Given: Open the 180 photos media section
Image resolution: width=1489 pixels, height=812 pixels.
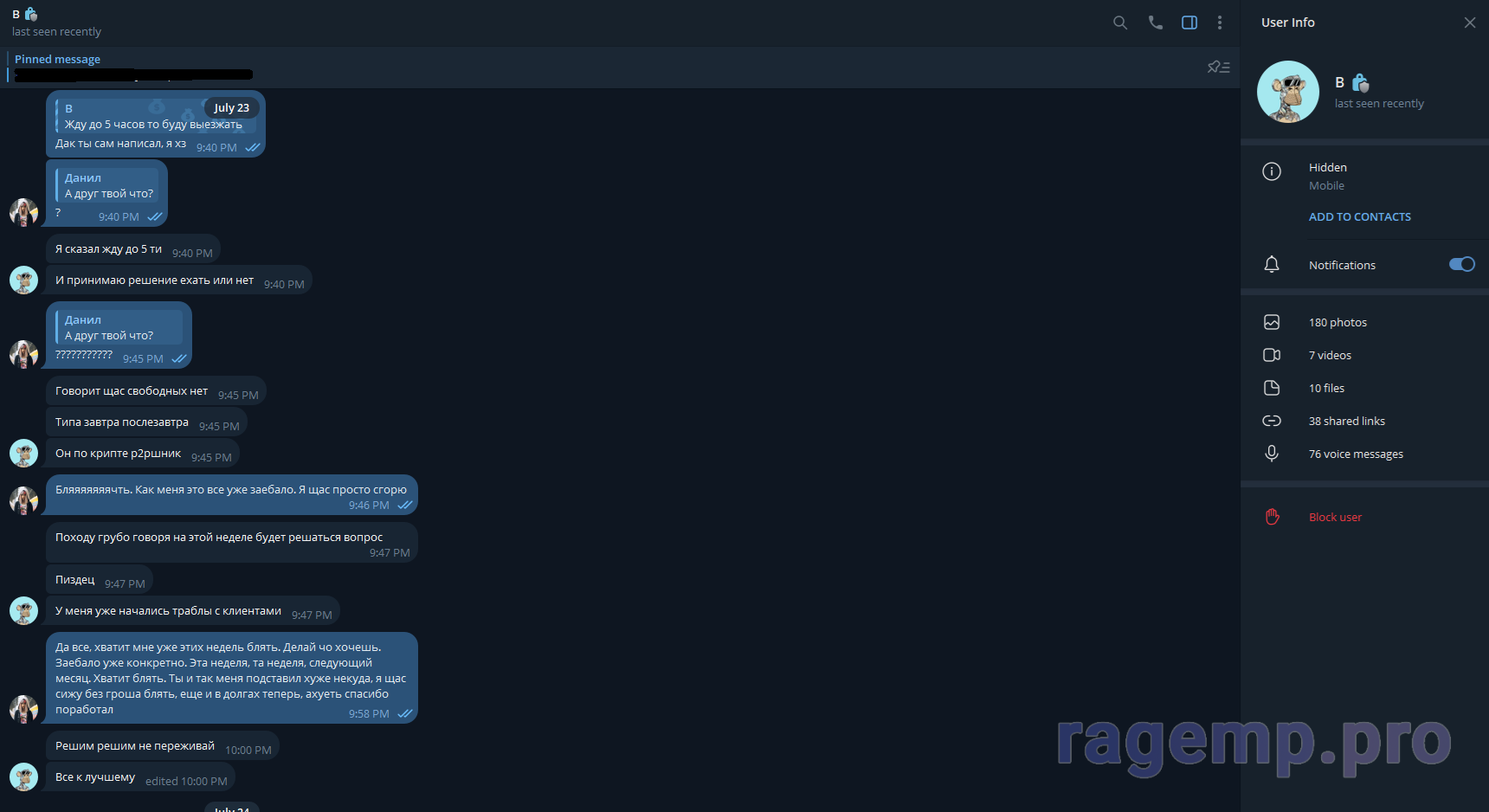Looking at the screenshot, I should [x=1338, y=322].
